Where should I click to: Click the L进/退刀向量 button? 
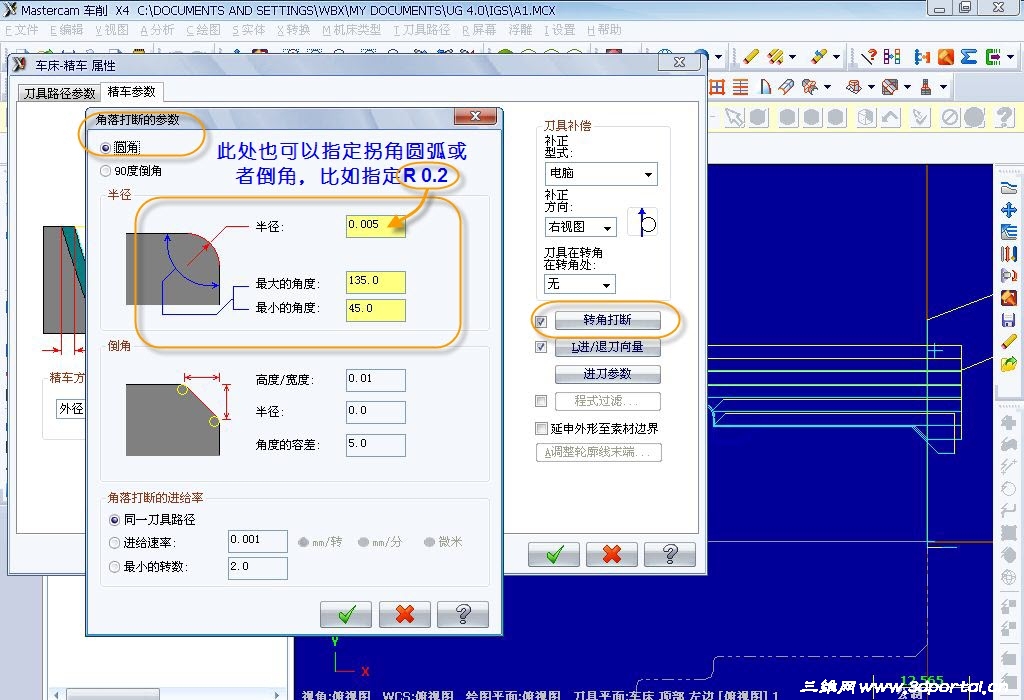607,347
